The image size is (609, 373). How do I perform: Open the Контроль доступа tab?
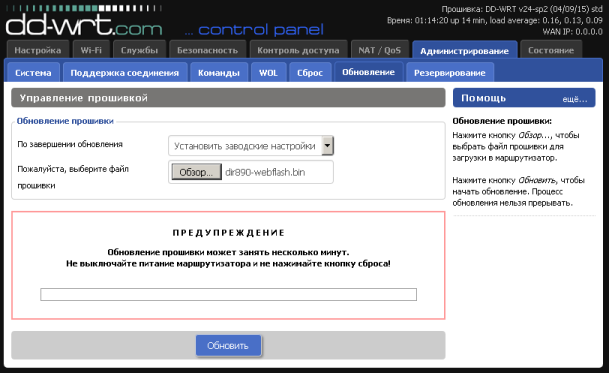298,50
